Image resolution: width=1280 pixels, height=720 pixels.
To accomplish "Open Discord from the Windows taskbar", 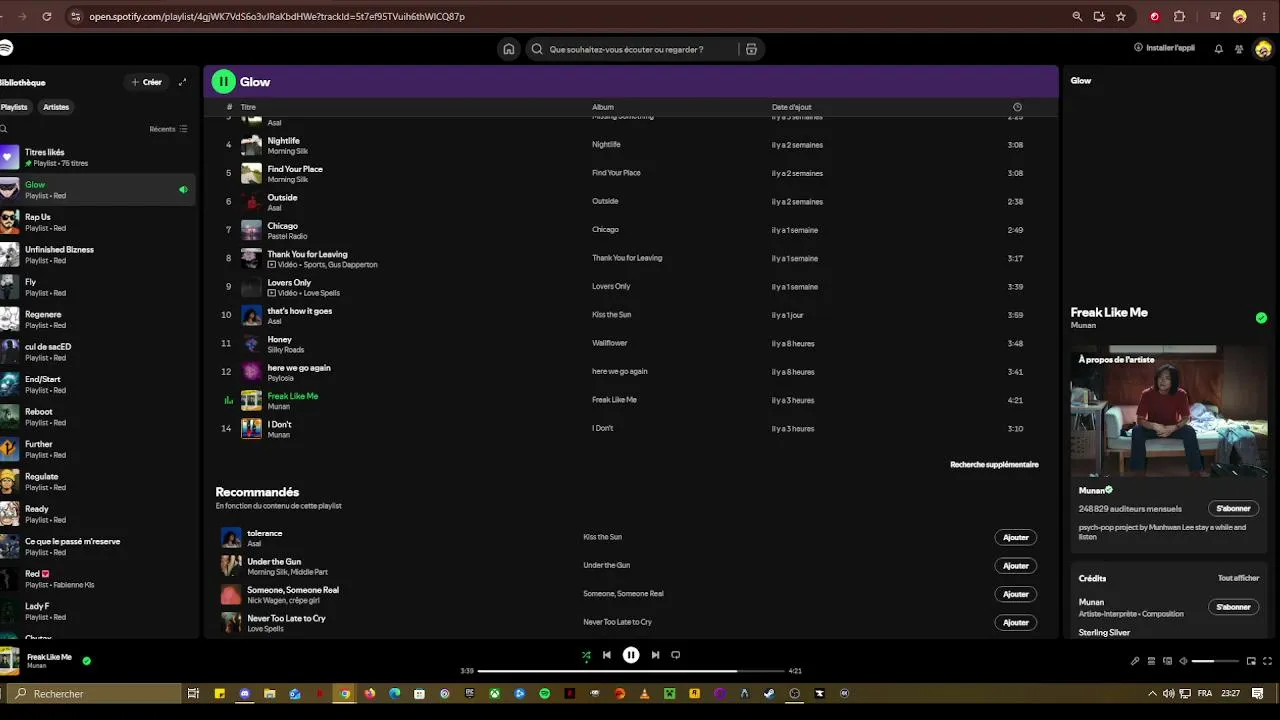I will point(245,694).
